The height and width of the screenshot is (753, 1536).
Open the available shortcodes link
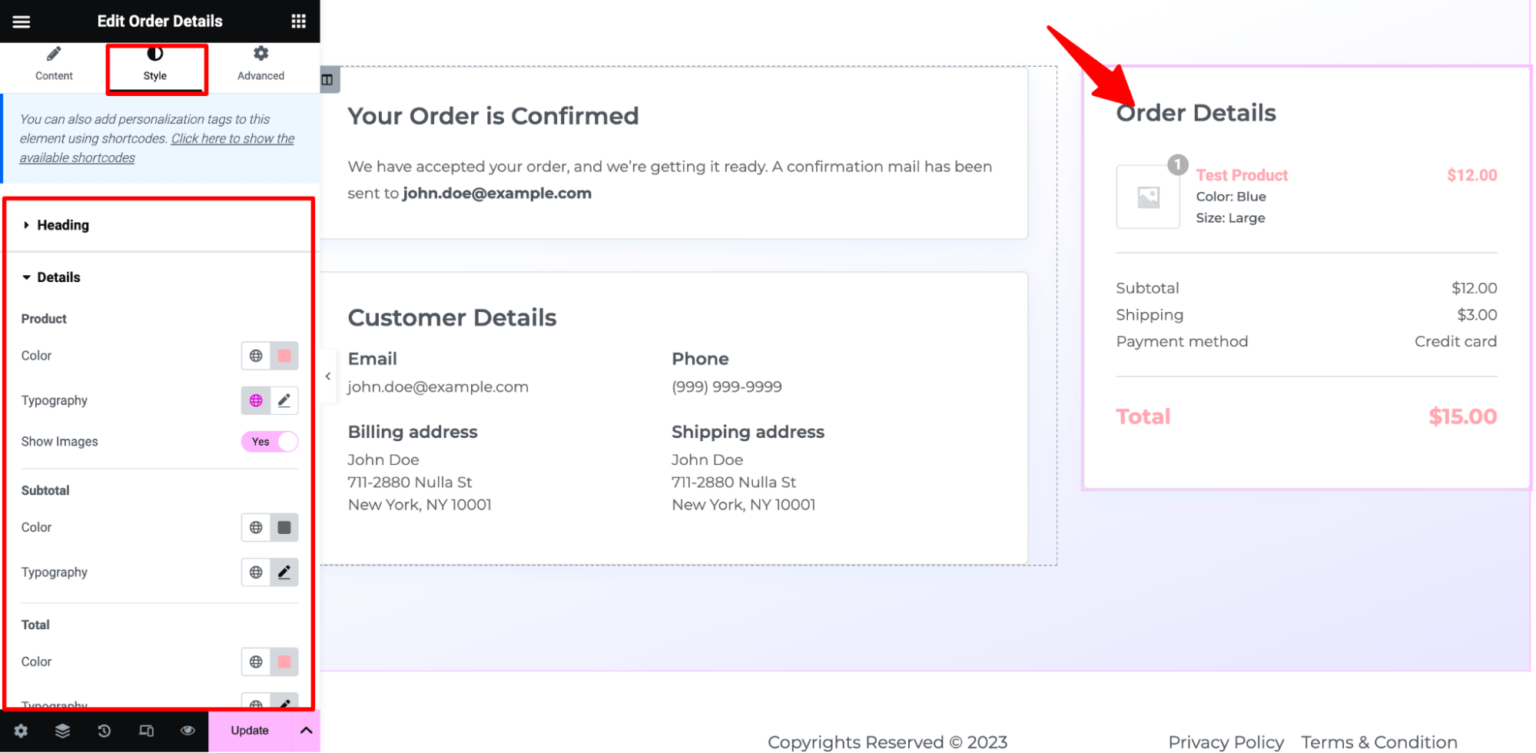coord(232,138)
